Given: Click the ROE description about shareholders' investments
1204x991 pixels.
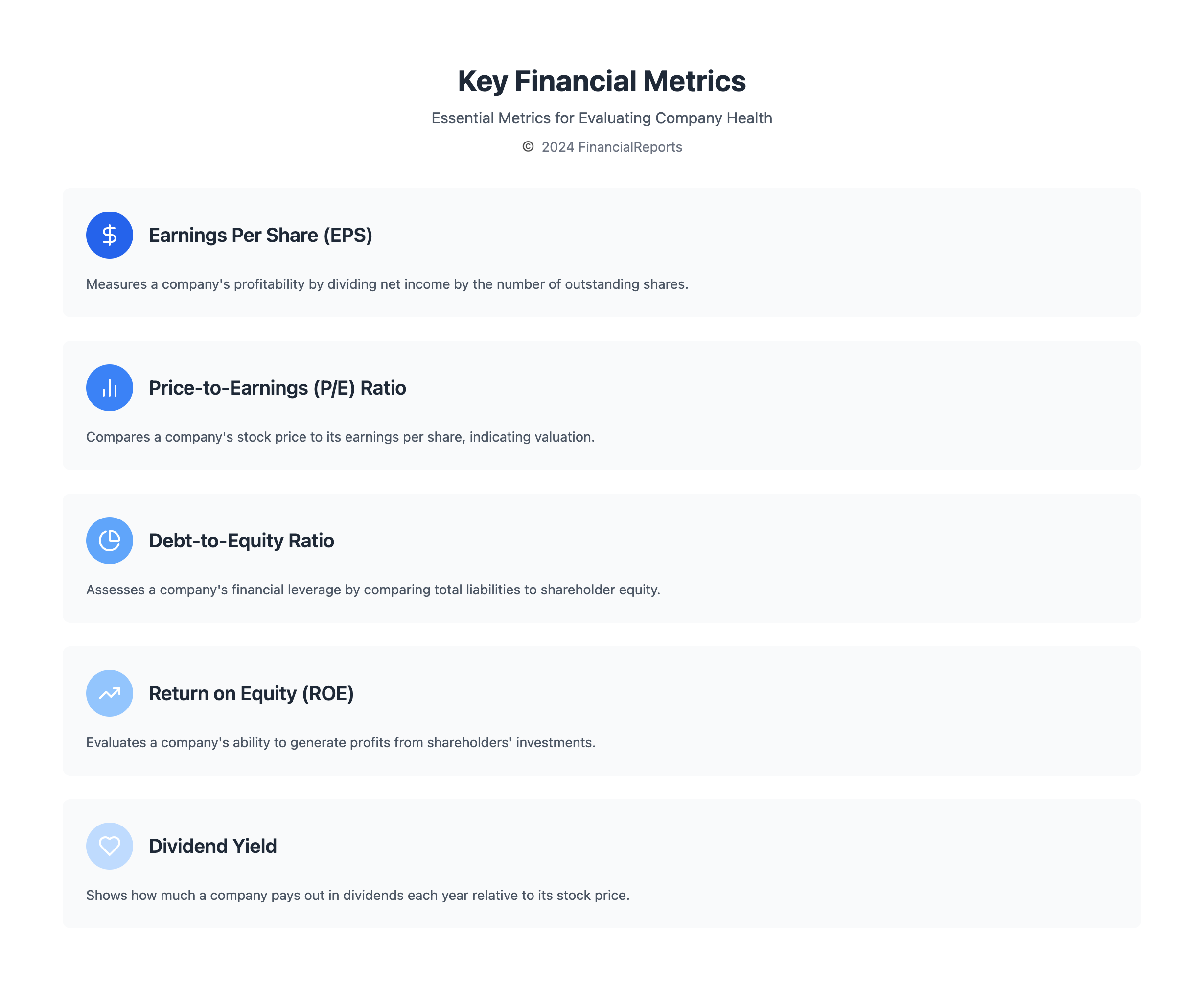Looking at the screenshot, I should tap(341, 742).
